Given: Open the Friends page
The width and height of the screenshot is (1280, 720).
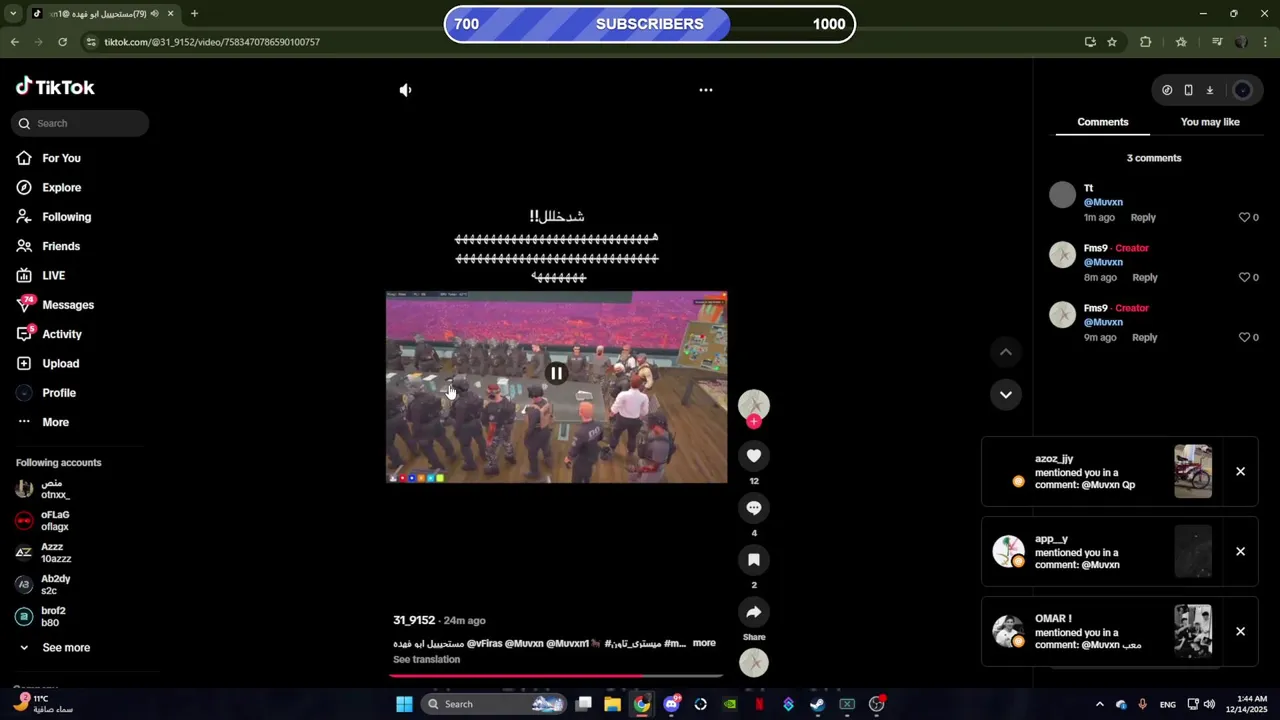Looking at the screenshot, I should pos(61,246).
